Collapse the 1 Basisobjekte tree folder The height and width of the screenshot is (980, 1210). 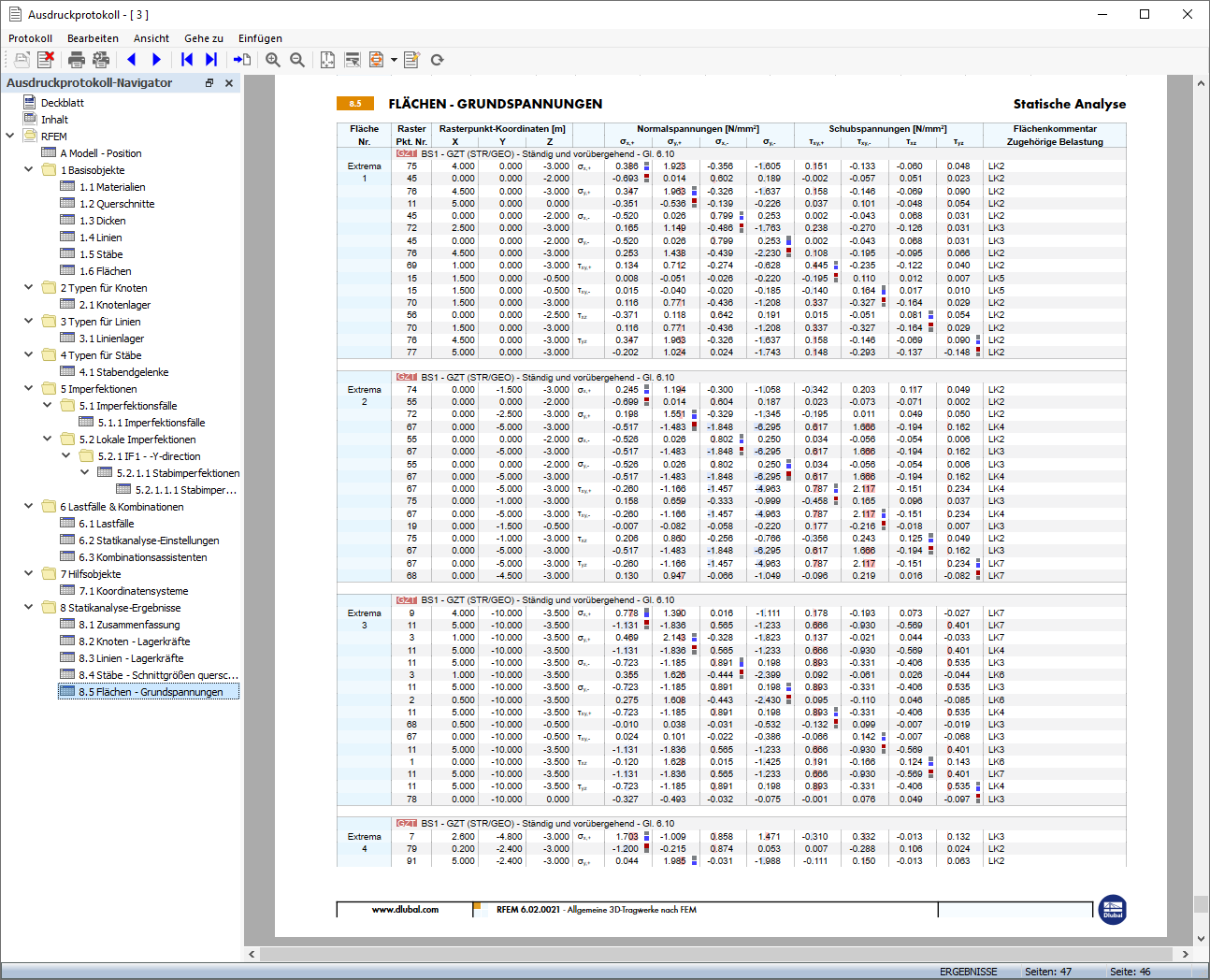(28, 169)
